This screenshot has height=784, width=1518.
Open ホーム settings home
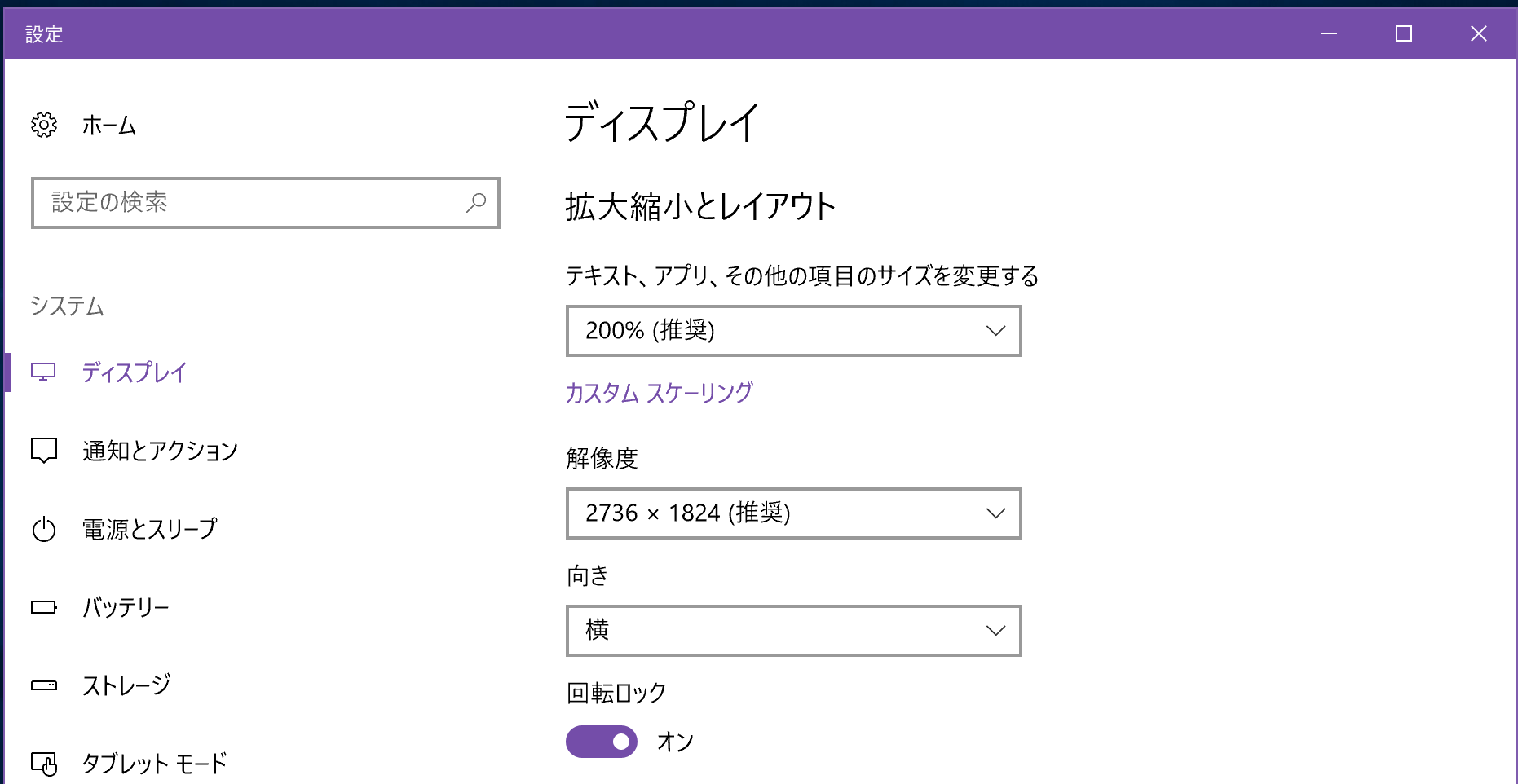(x=109, y=125)
